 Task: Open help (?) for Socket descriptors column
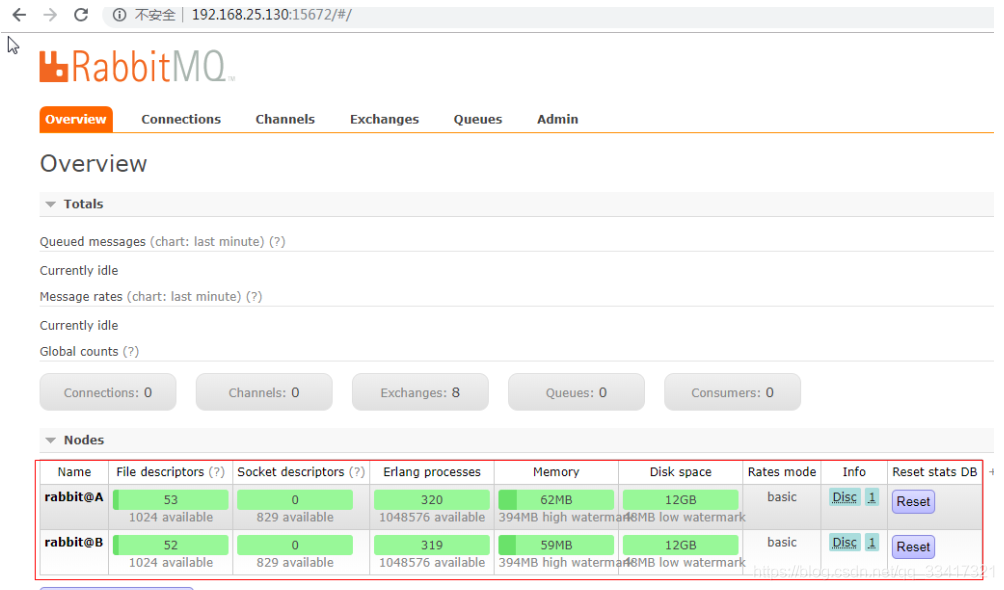pos(357,472)
